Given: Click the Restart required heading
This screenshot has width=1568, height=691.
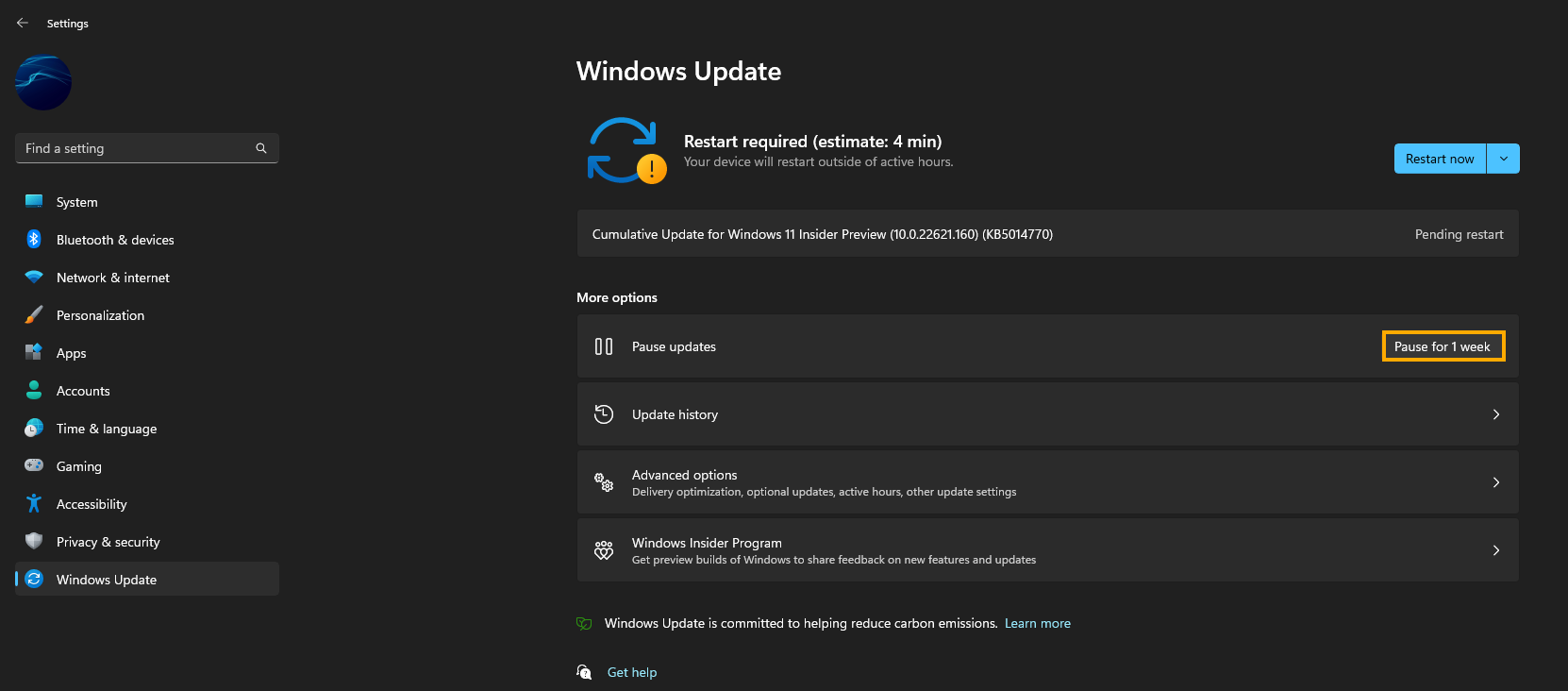Looking at the screenshot, I should [812, 142].
